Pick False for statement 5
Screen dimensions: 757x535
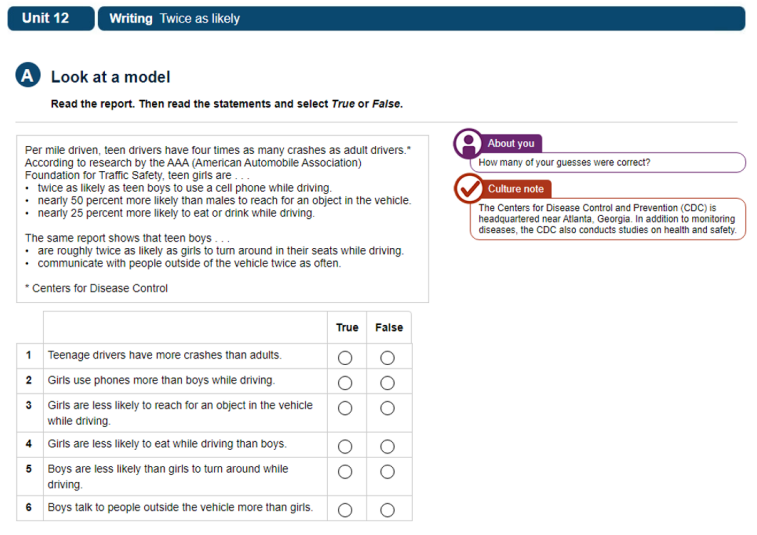pyautogui.click(x=387, y=471)
